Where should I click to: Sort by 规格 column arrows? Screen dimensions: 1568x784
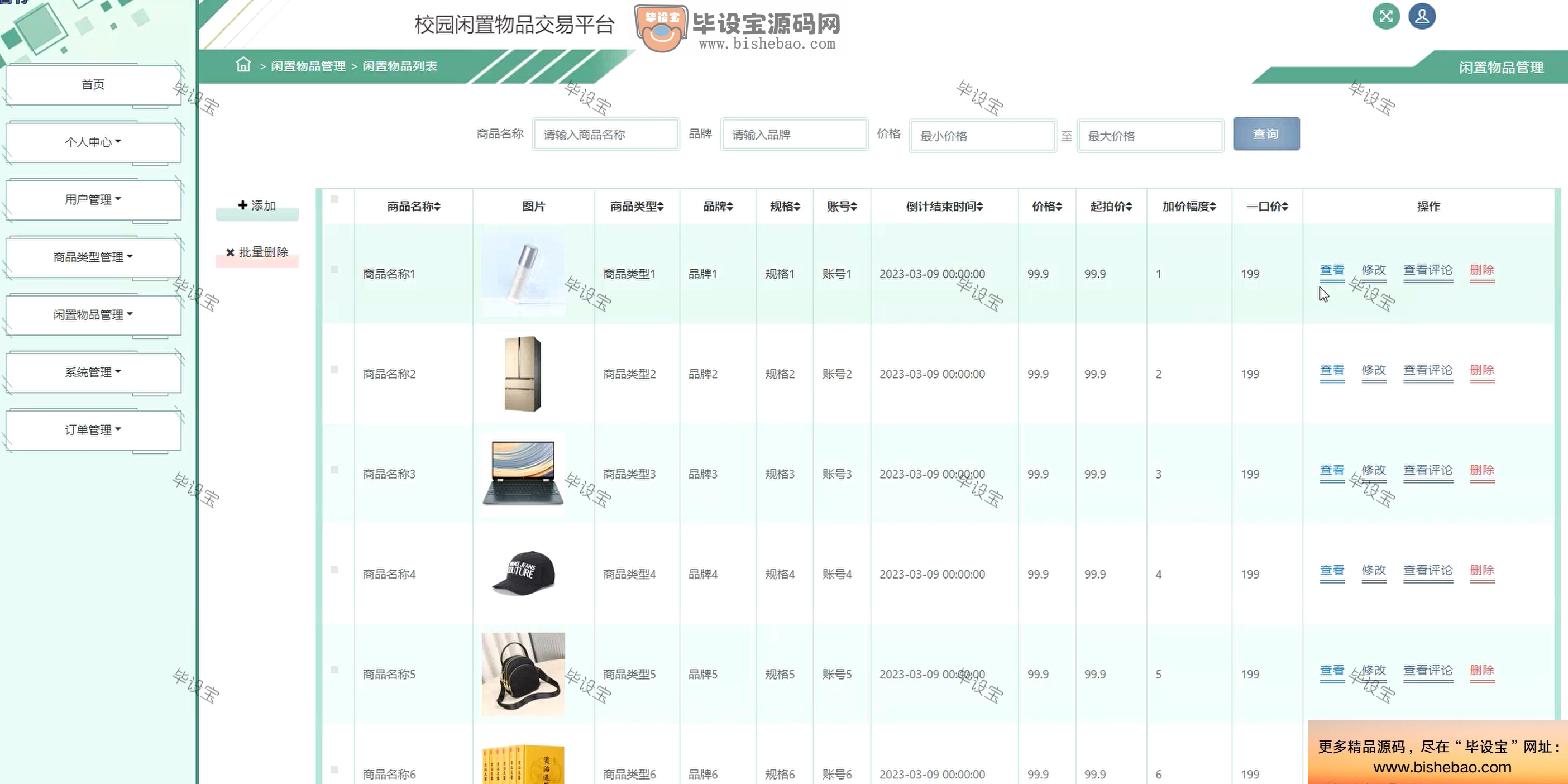pyautogui.click(x=797, y=207)
